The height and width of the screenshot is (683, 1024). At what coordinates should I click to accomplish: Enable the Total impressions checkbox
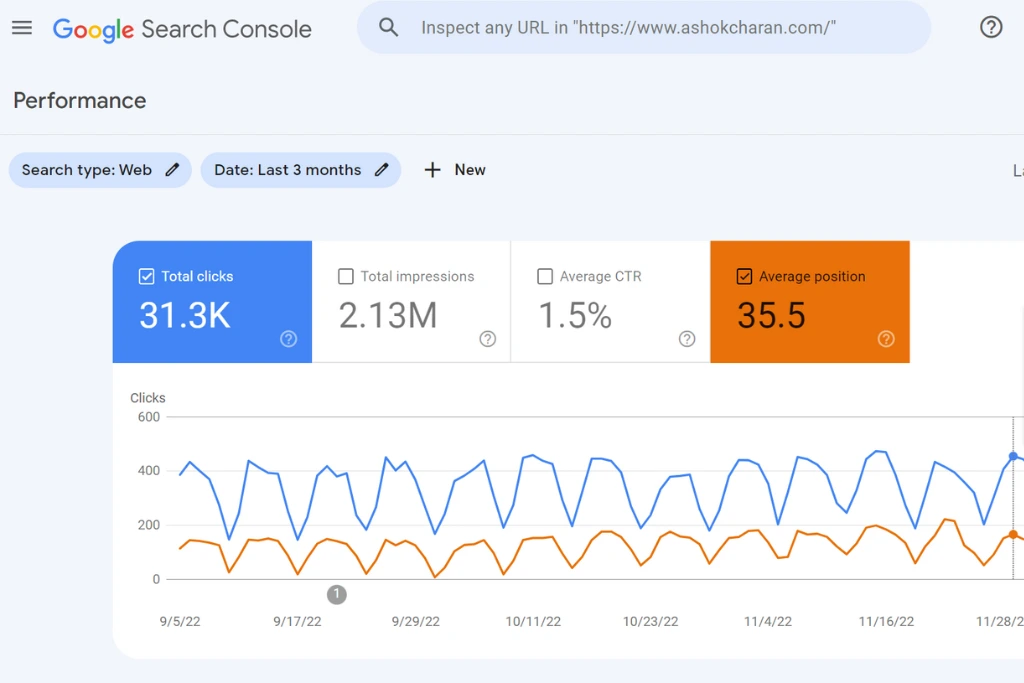346,277
